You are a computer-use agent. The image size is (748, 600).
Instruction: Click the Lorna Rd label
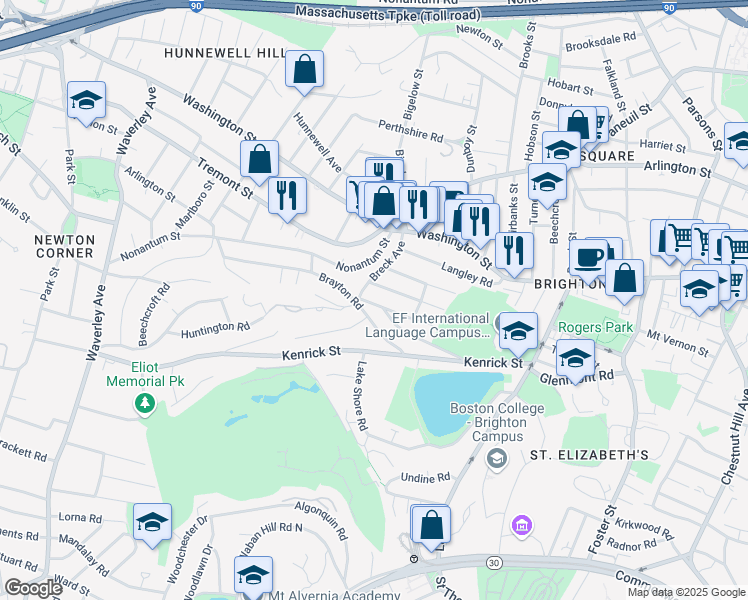pyautogui.click(x=80, y=517)
